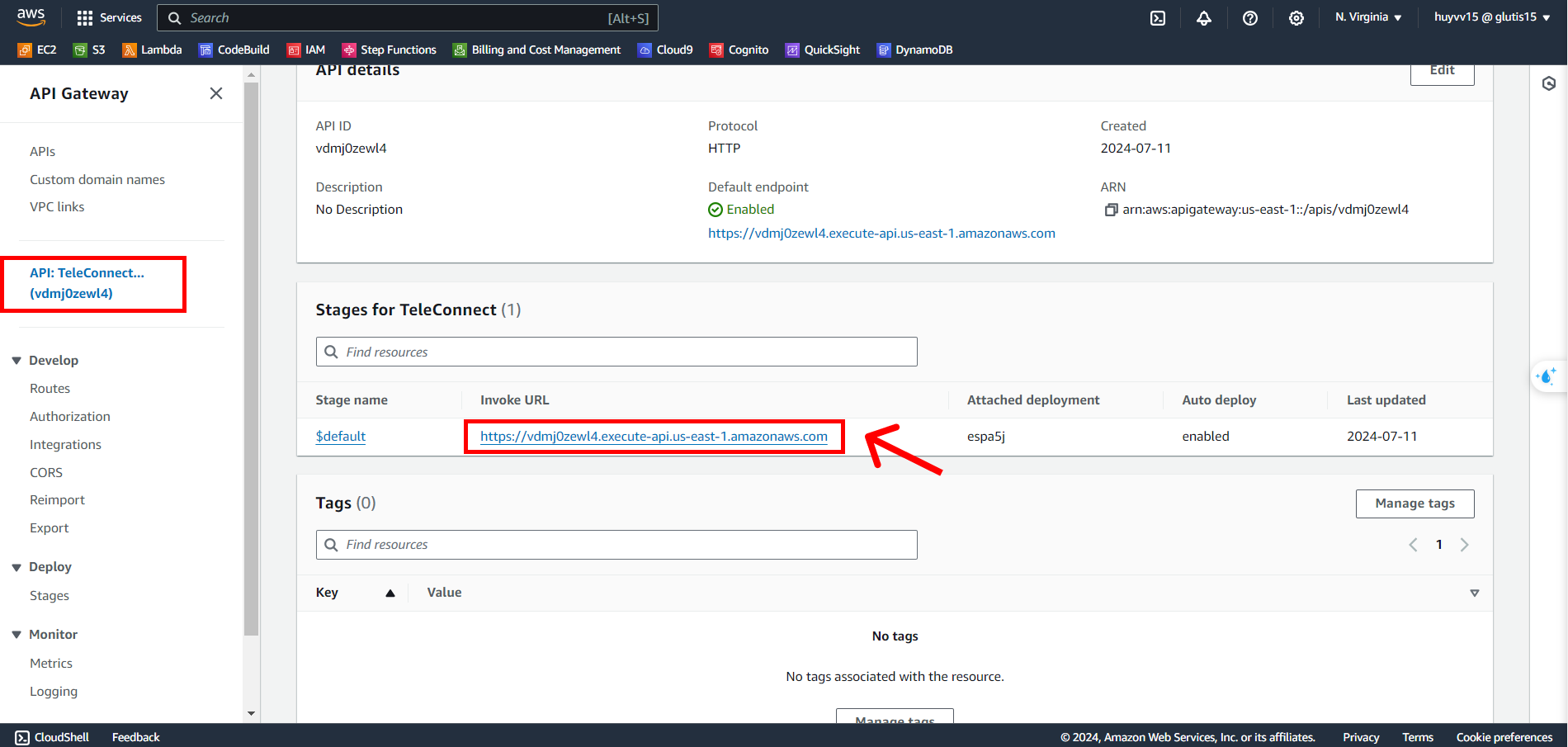Open Stages under Deploy
The width and height of the screenshot is (1568, 747).
pos(50,596)
